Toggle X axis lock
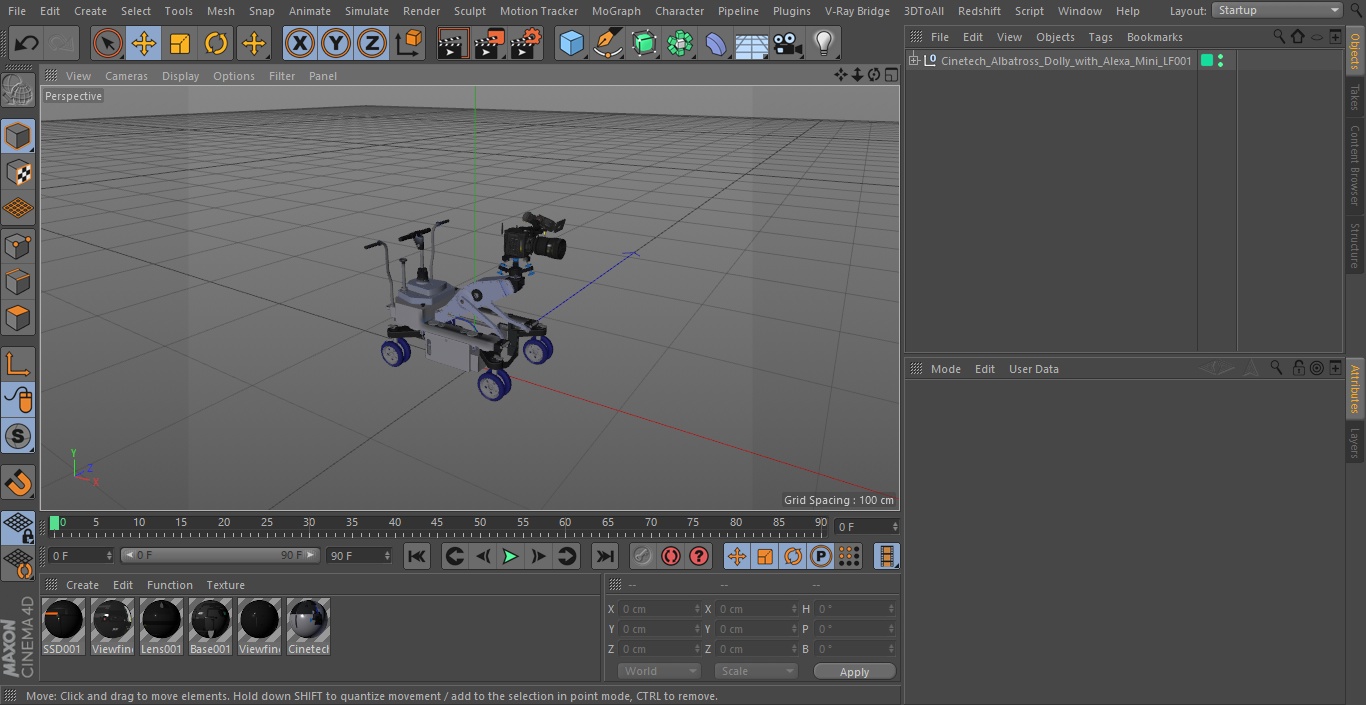This screenshot has height=705, width=1366. tap(300, 43)
